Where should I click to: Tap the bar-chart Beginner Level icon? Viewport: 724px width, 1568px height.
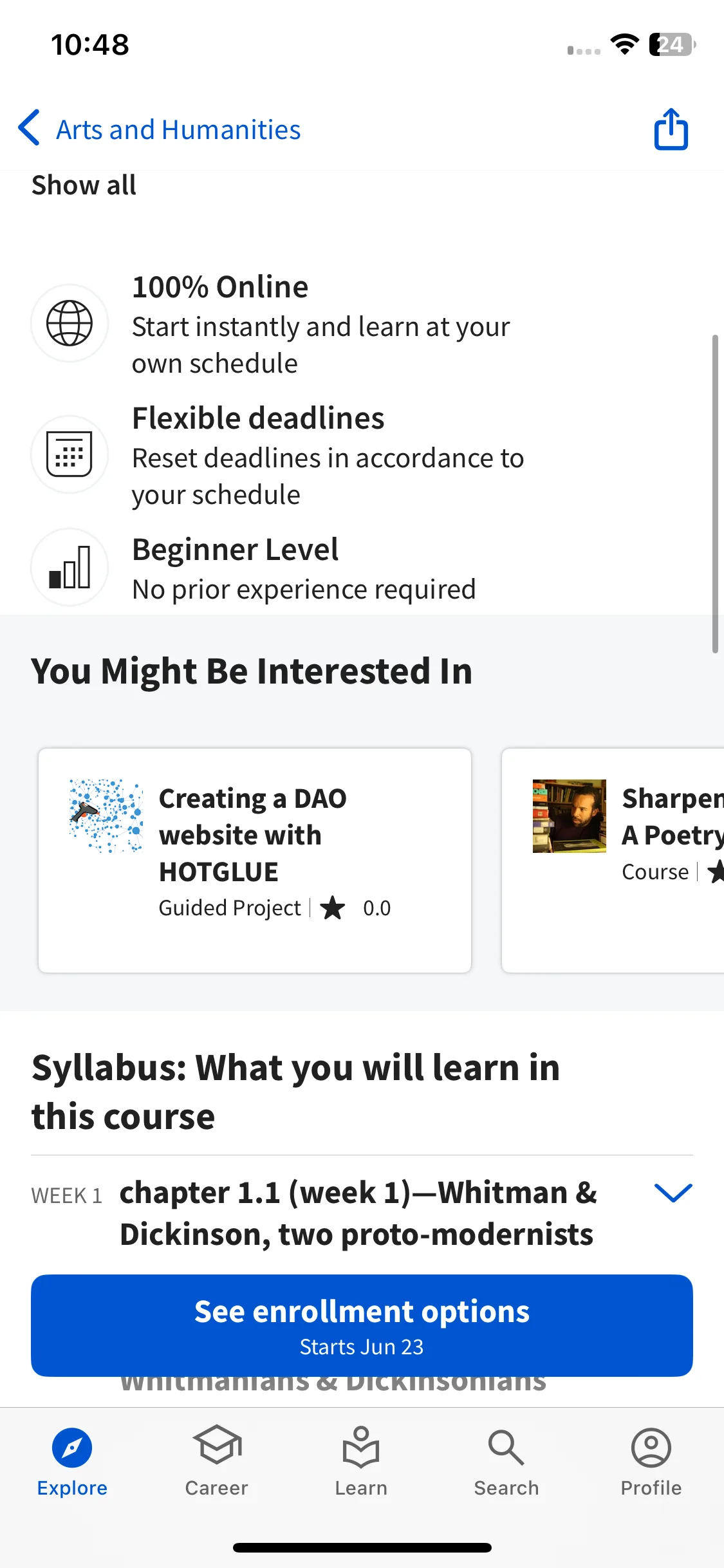pyautogui.click(x=70, y=567)
